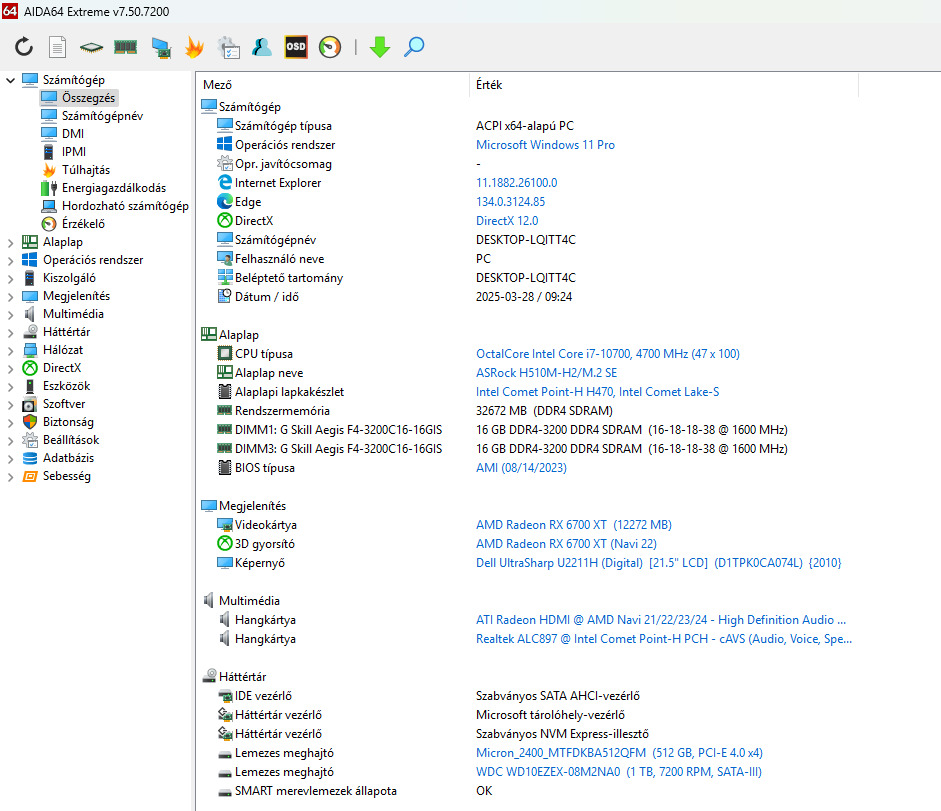Open Micron_2400_MTFDKBA512QFM drive link
This screenshot has width=941, height=811.
(619, 753)
